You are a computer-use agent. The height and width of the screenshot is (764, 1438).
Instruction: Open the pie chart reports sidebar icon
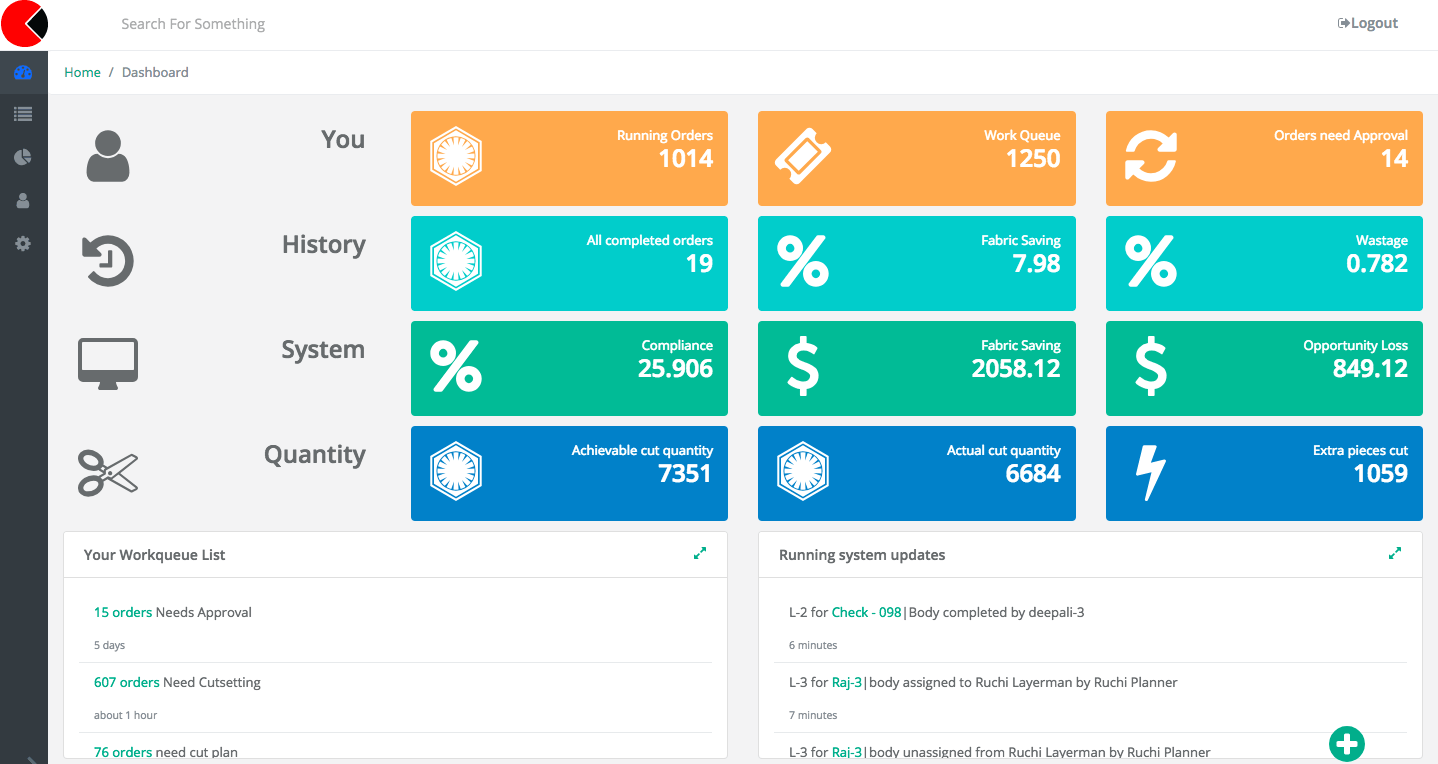tap(23, 158)
